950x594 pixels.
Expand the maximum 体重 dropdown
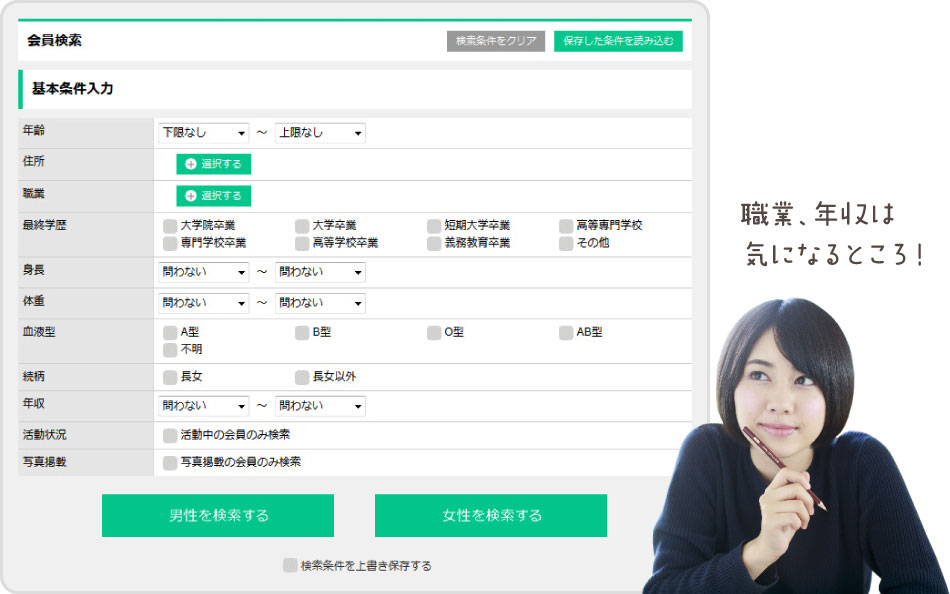(320, 303)
